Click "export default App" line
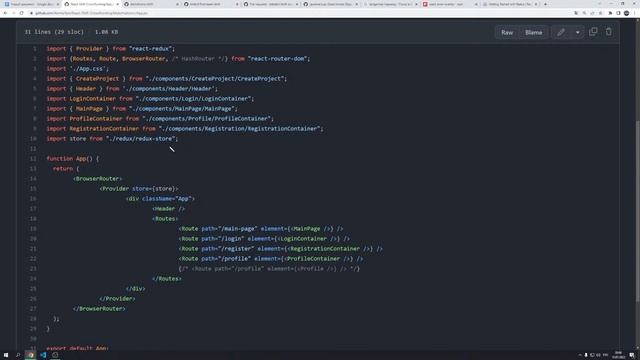Viewport: 640px width, 360px height. coord(77,348)
